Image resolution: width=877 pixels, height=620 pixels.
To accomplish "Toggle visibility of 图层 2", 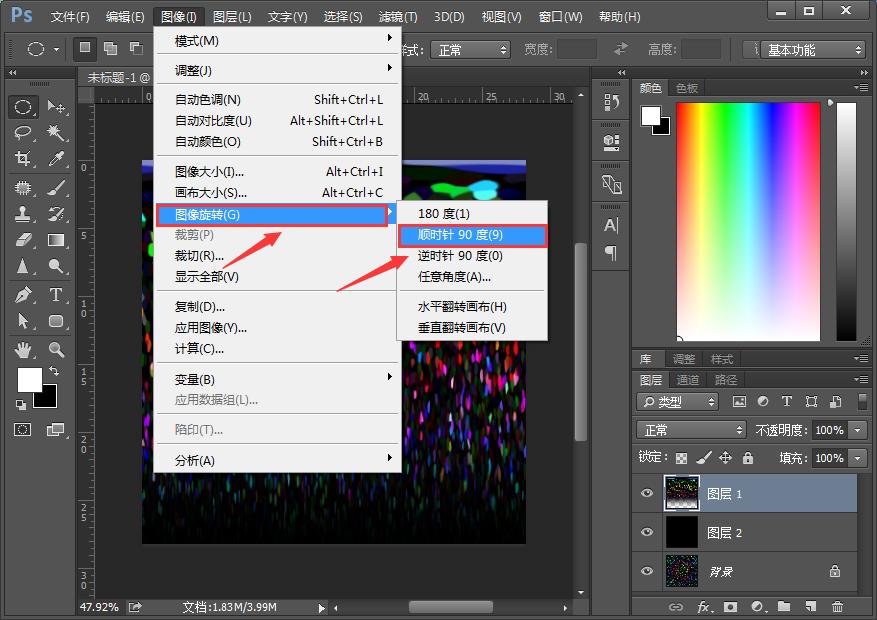I will tap(647, 533).
